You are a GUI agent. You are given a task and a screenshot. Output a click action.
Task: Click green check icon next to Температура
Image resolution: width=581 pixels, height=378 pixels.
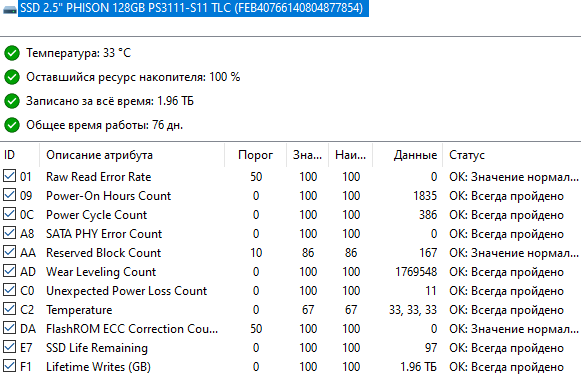[x=12, y=53]
